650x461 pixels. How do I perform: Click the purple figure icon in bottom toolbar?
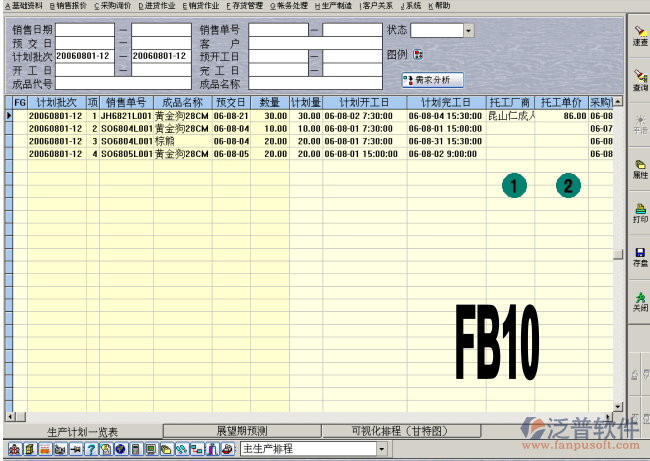pos(212,449)
